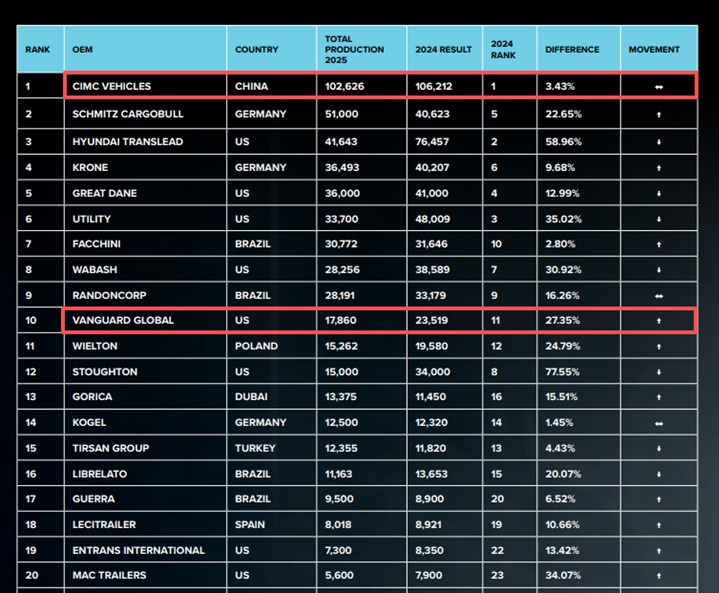Click the up arrow in Mac Trailers row
The width and height of the screenshot is (719, 593).
[659, 576]
